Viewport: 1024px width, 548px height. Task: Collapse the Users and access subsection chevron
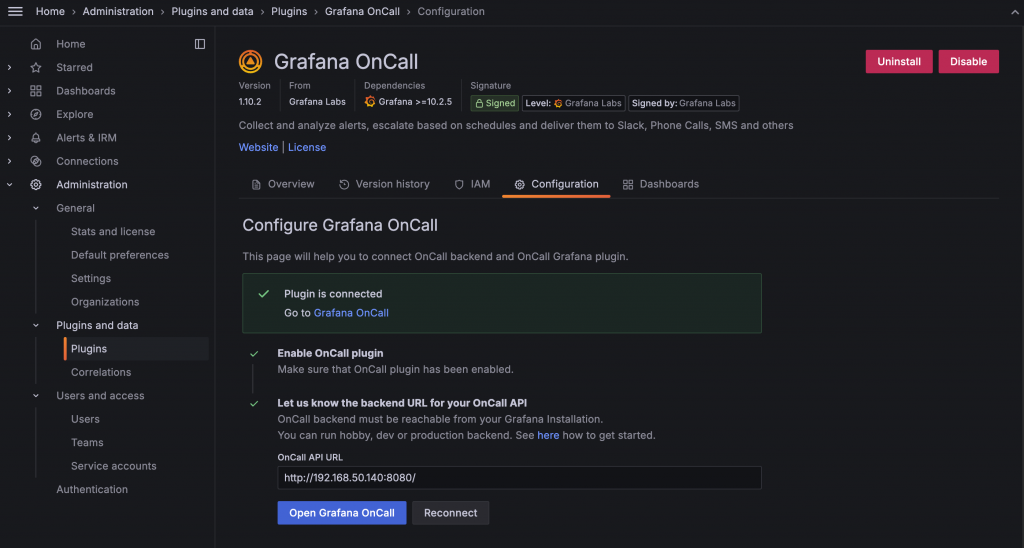(x=36, y=396)
